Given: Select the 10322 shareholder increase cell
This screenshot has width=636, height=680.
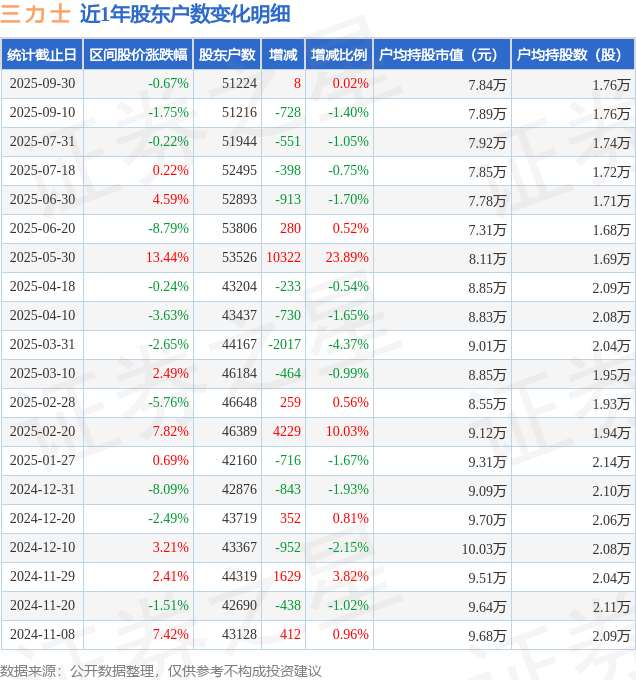Looking at the screenshot, I should tap(284, 258).
